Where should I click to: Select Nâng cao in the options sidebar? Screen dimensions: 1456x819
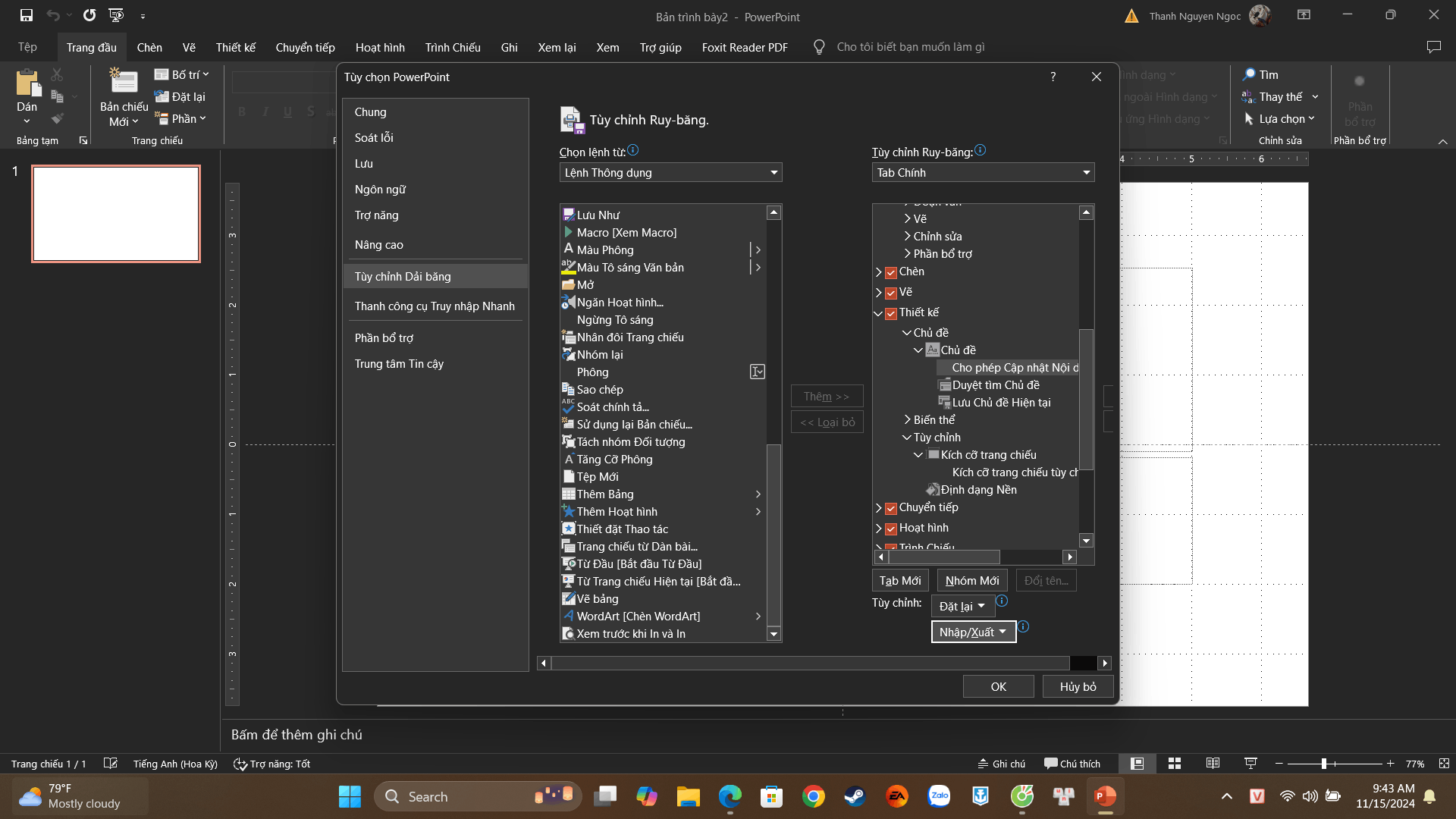[379, 245]
